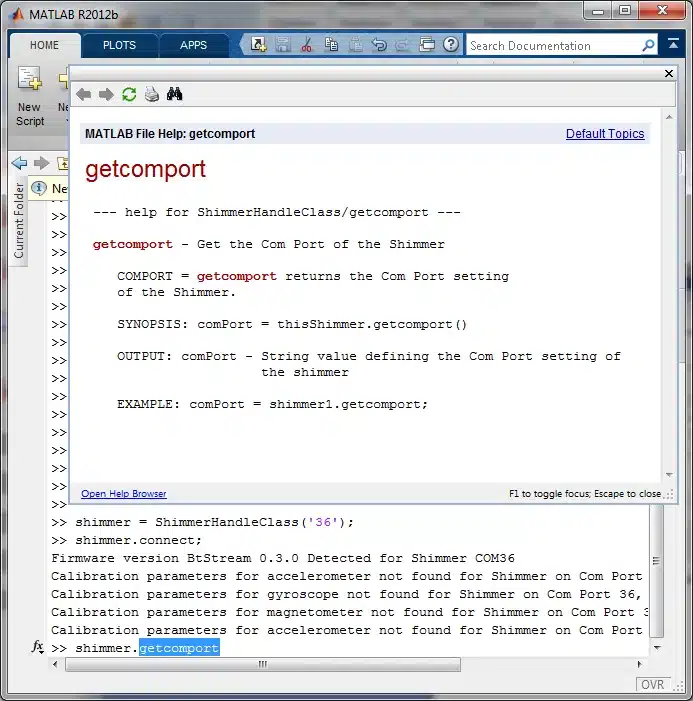
Task: Click the New shortcut toolbar icon
Action: tap(258, 44)
